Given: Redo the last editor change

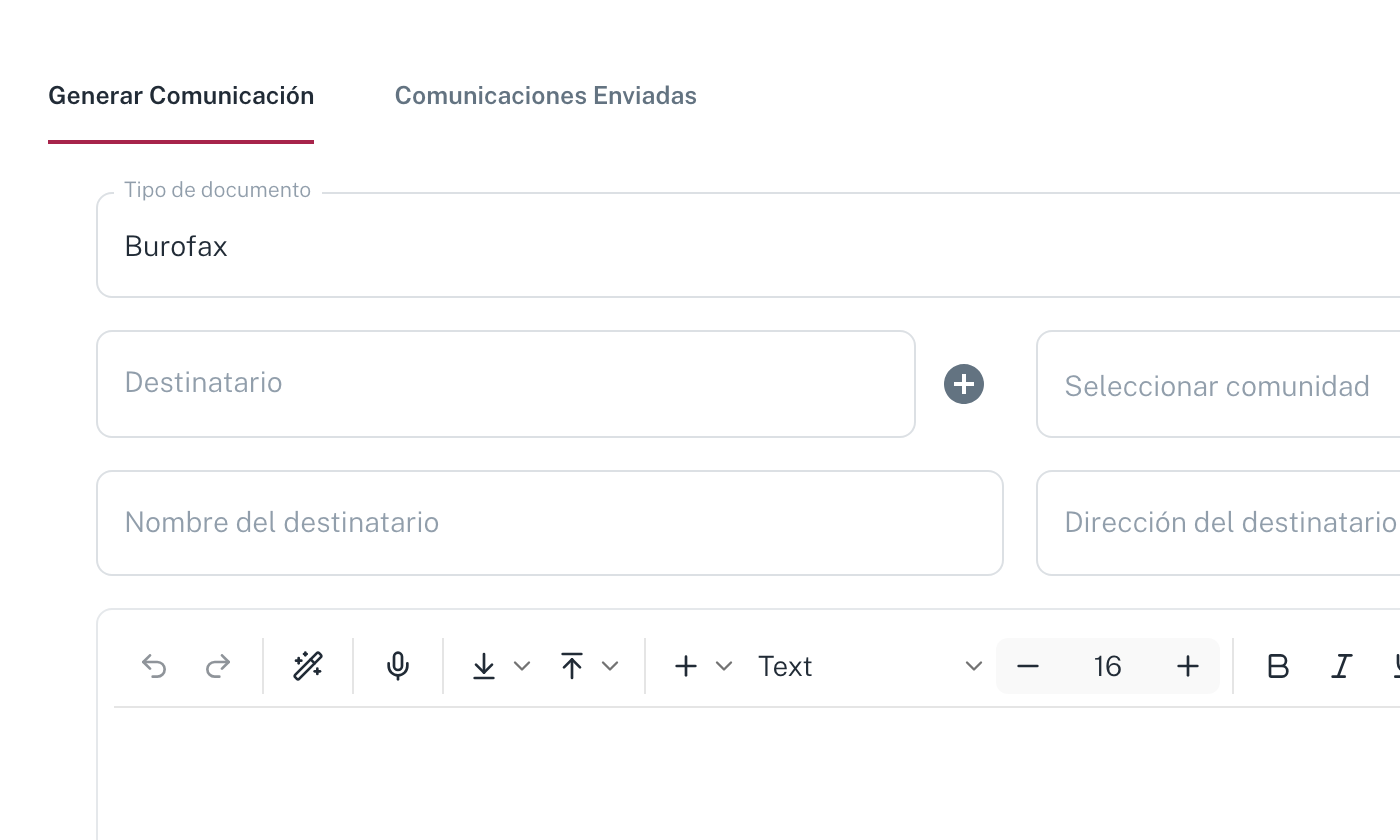Looking at the screenshot, I should [x=218, y=666].
